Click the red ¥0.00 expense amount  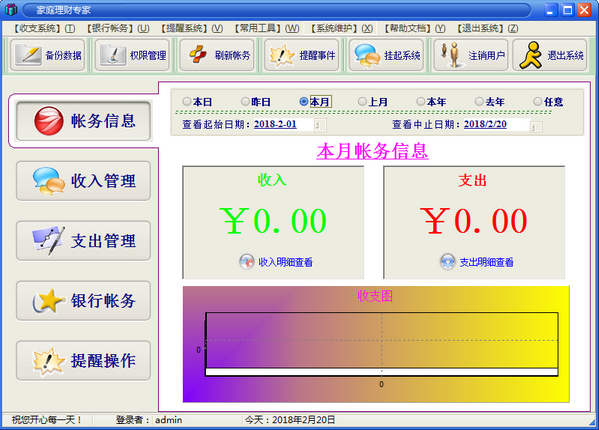click(x=474, y=221)
